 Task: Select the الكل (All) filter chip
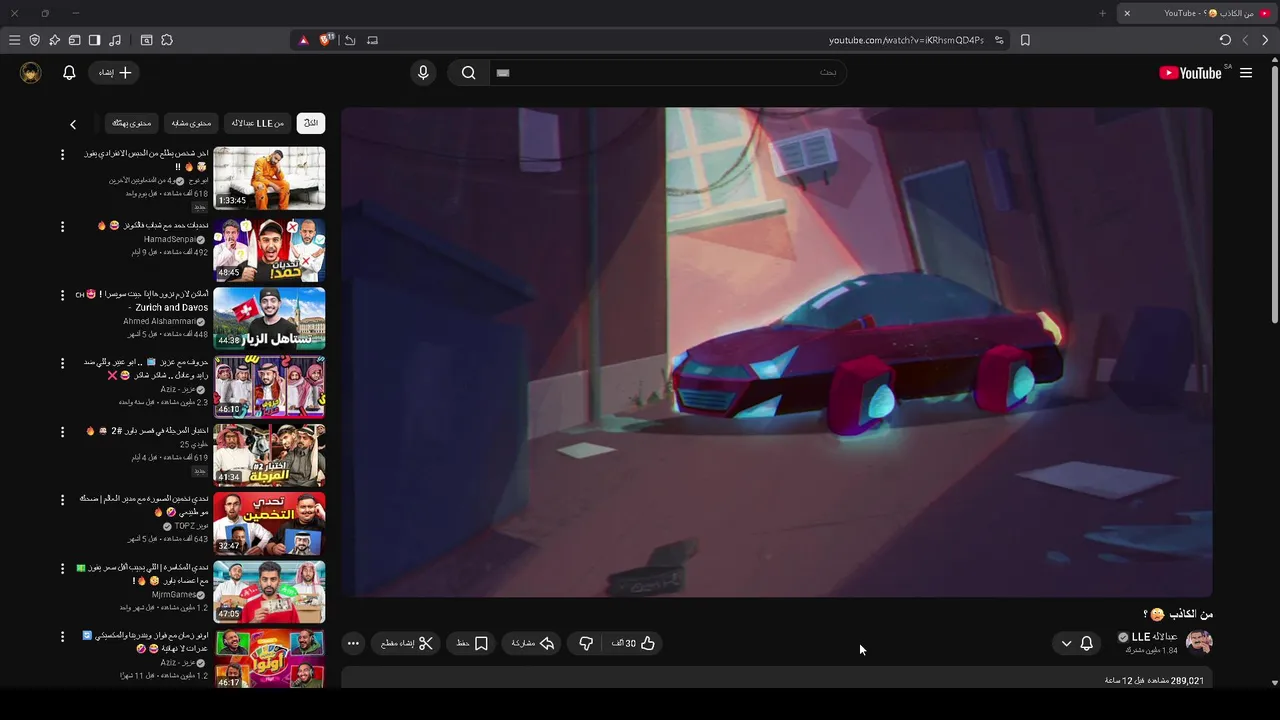coord(311,123)
